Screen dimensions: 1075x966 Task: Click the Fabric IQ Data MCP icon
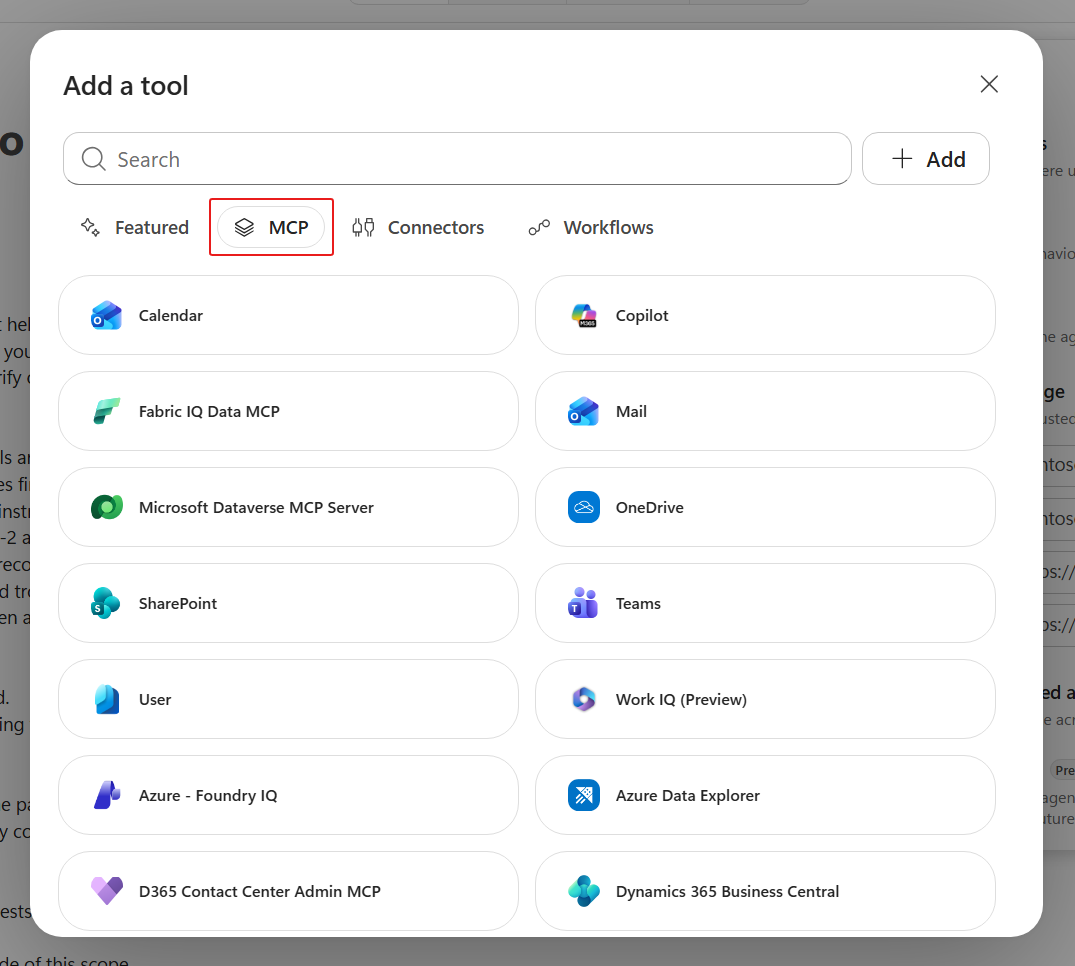pos(106,411)
